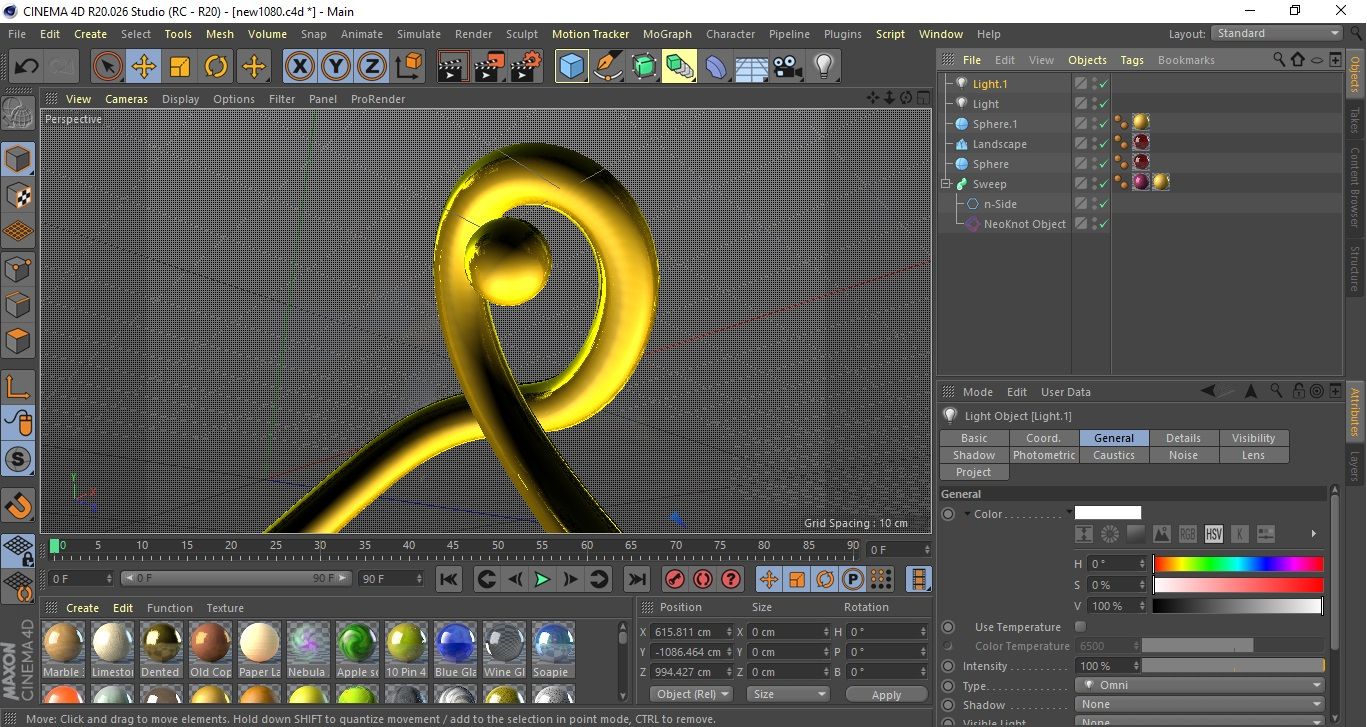Select Polygons mode in left palette
Viewport: 1367px width, 727px height.
[18, 341]
